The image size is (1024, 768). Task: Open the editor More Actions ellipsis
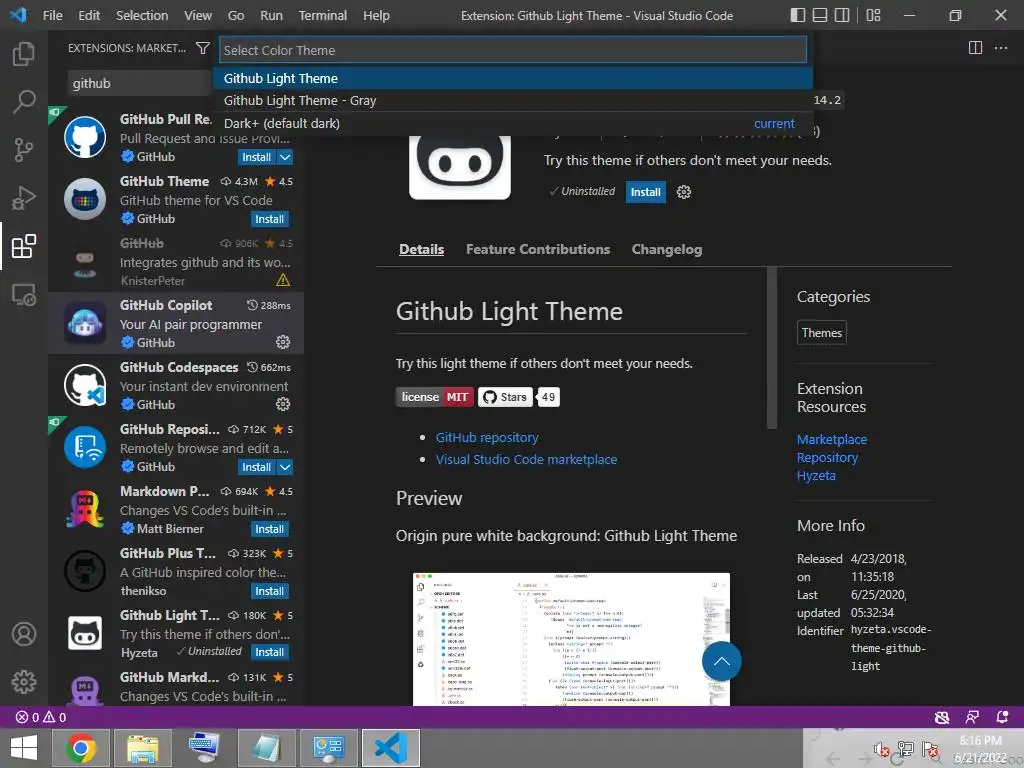point(1000,48)
